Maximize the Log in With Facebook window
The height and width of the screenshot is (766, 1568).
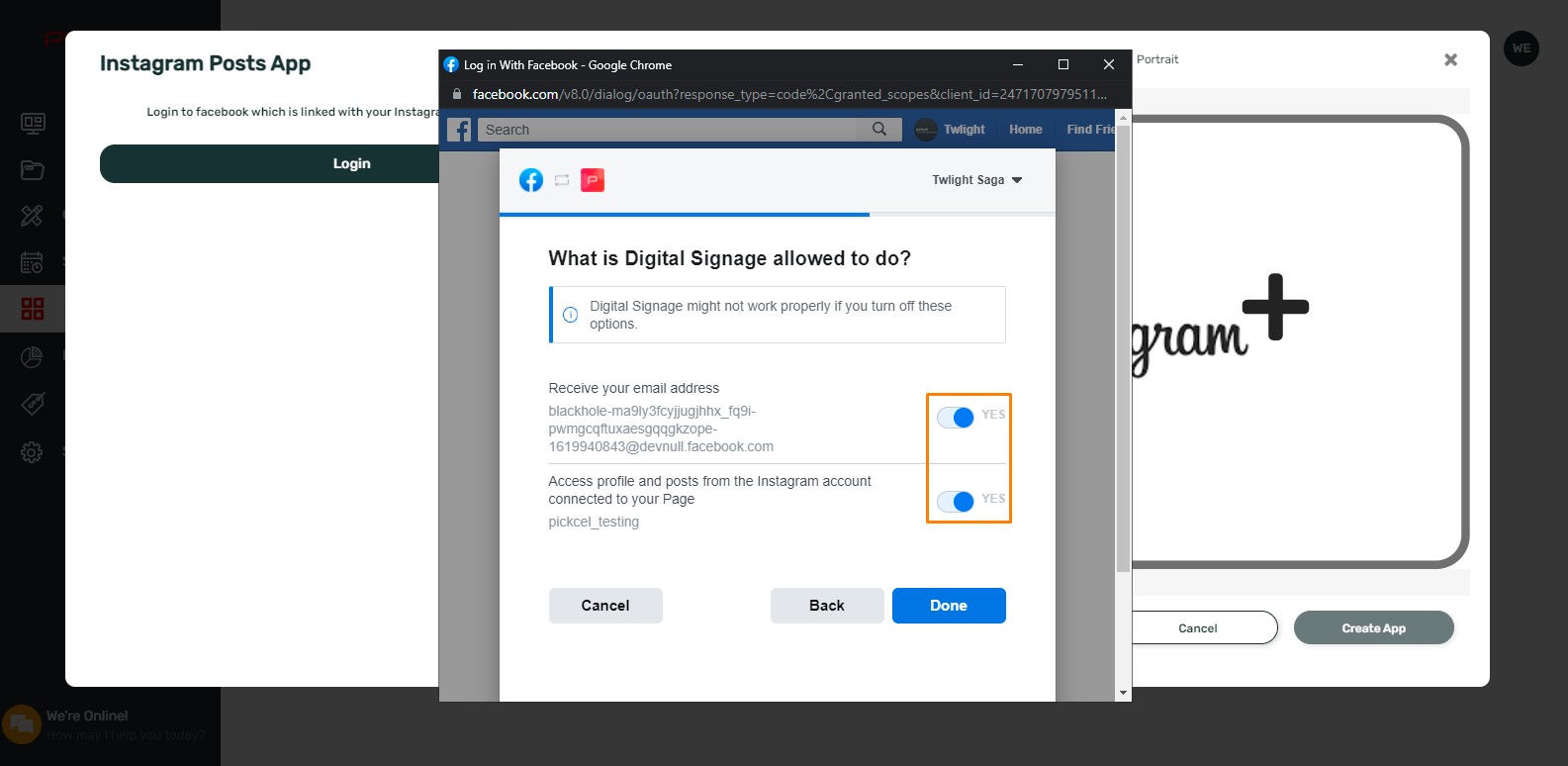[x=1063, y=64]
